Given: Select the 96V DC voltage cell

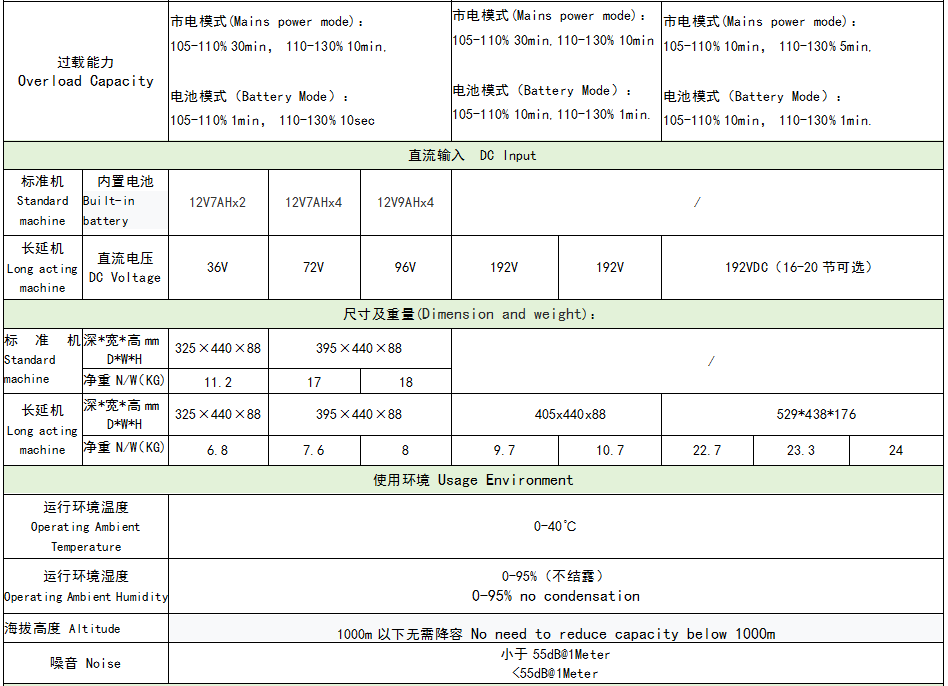Looking at the screenshot, I should (405, 267).
